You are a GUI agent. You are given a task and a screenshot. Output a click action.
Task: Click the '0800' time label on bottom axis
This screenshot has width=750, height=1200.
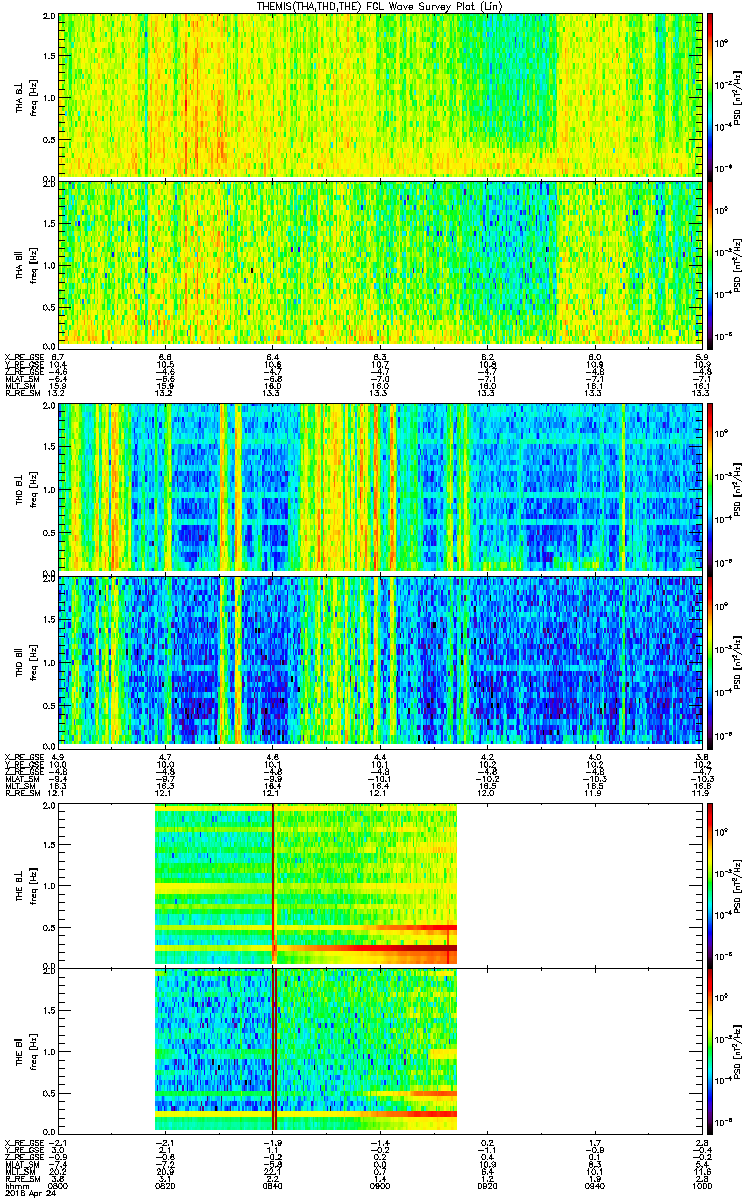(x=57, y=1185)
